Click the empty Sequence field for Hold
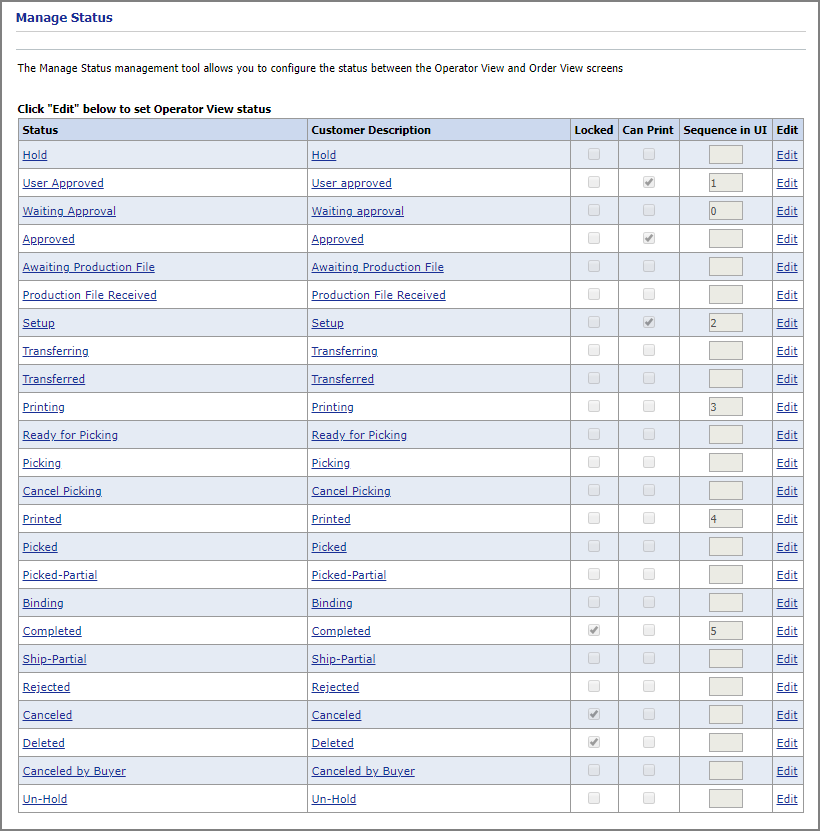This screenshot has width=820, height=831. (726, 155)
